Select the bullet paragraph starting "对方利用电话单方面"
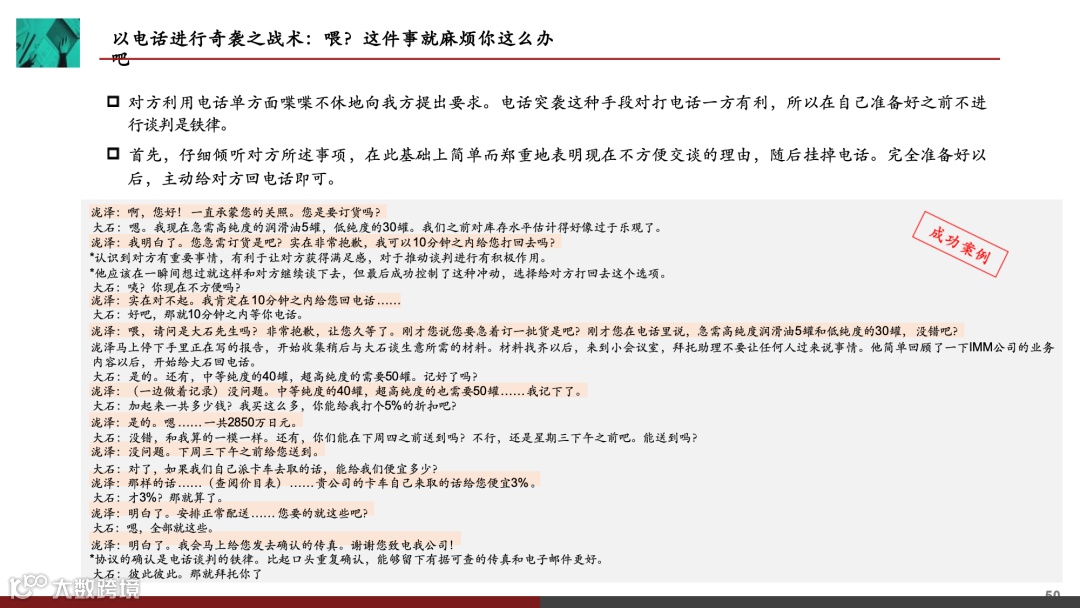Image resolution: width=1080 pixels, height=608 pixels. click(x=548, y=114)
